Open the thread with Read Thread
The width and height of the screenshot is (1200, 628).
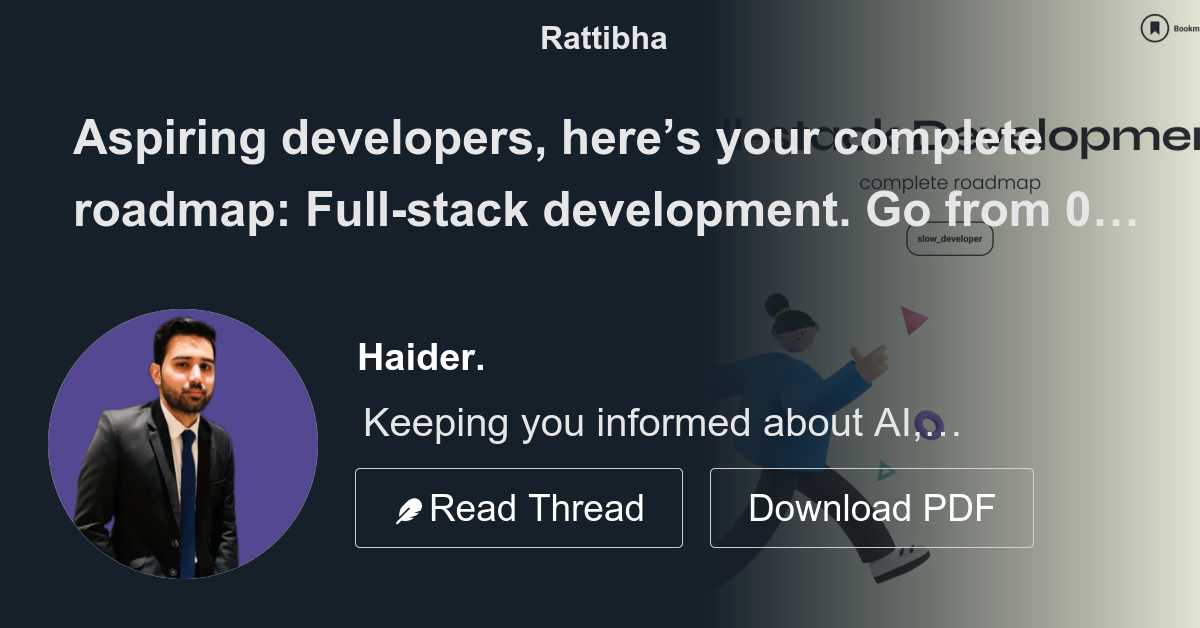519,507
